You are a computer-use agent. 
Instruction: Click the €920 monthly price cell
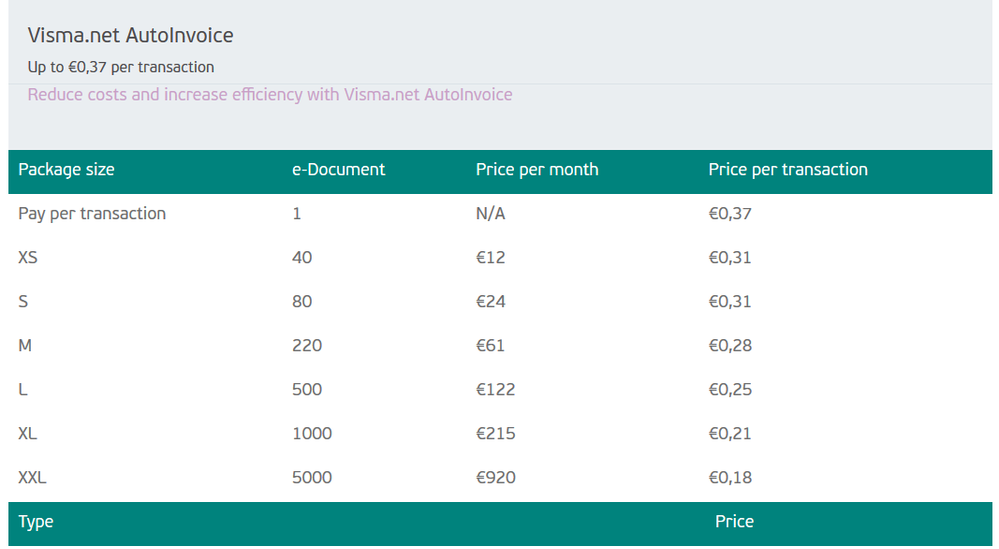tap(496, 478)
